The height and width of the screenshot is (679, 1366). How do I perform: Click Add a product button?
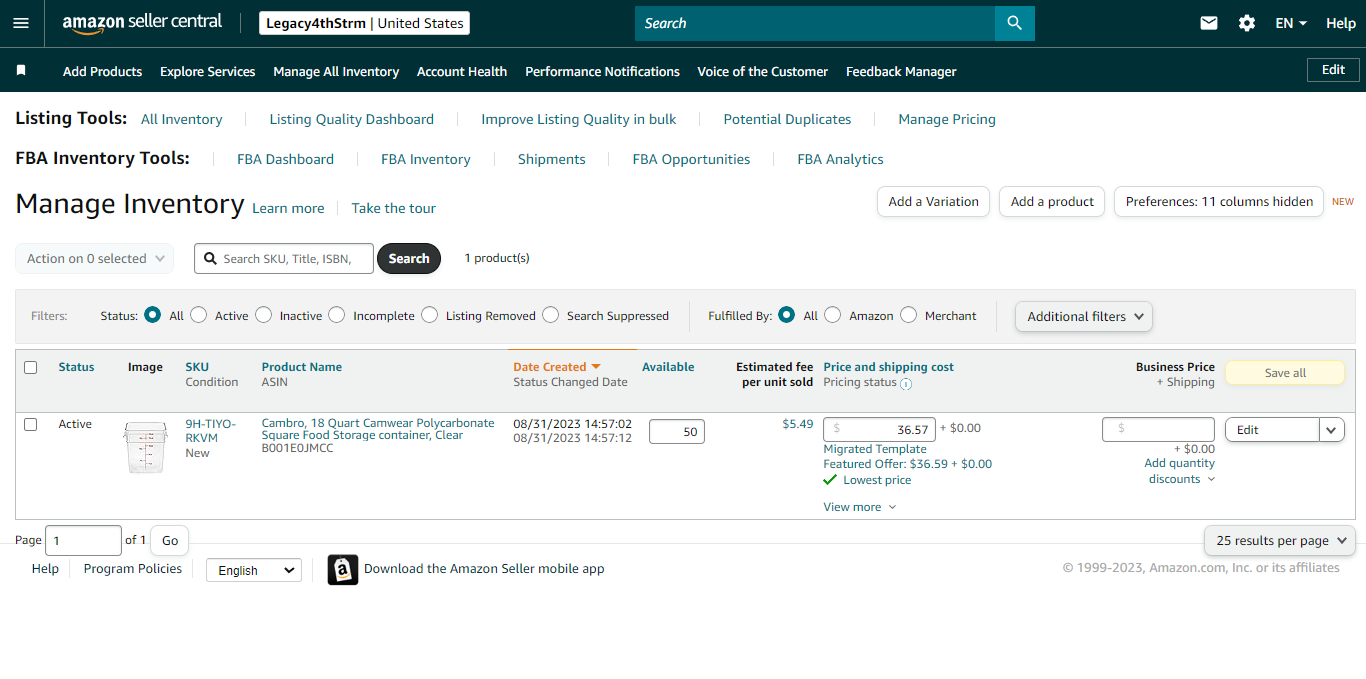(1052, 201)
